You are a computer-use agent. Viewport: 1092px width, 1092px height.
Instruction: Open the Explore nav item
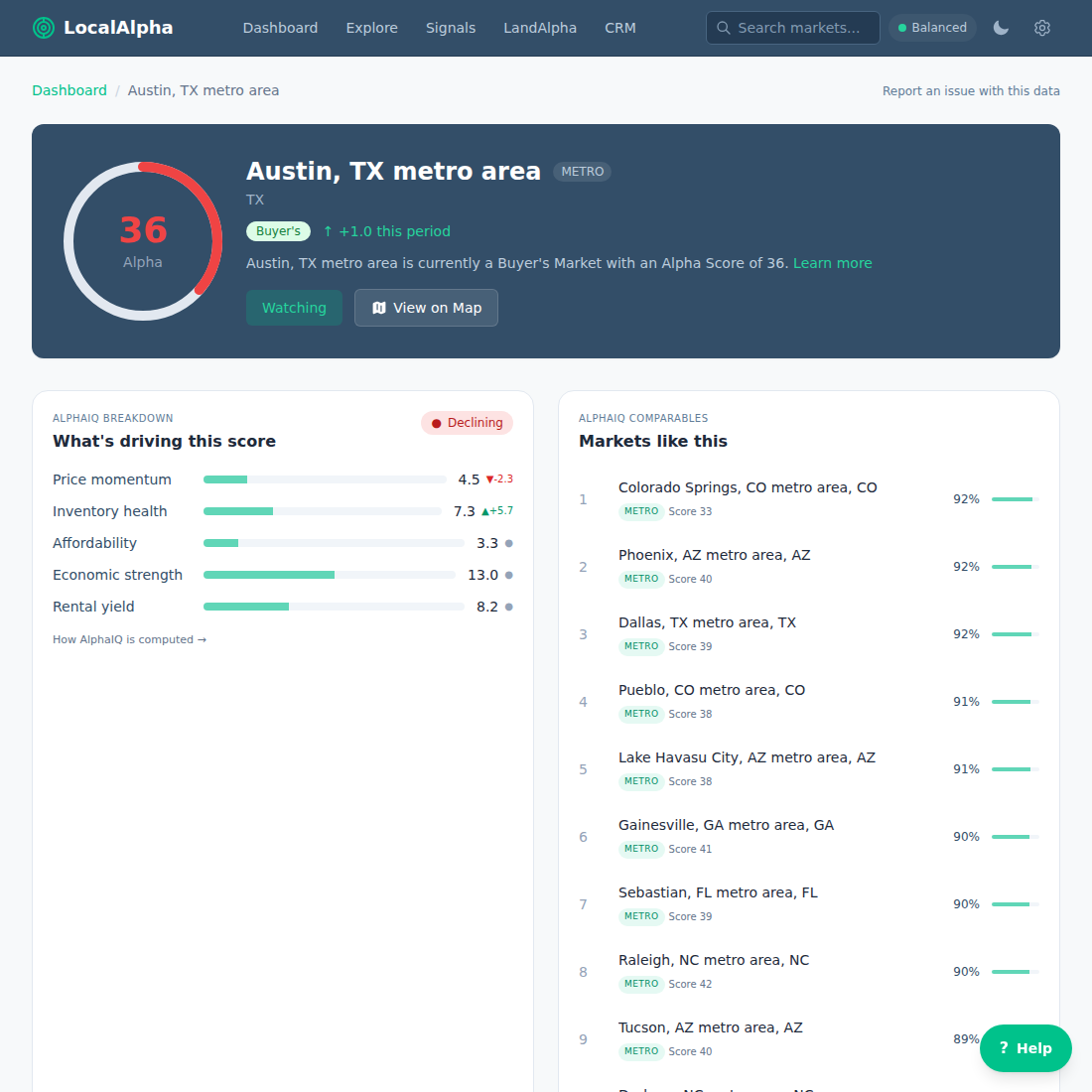tap(372, 28)
